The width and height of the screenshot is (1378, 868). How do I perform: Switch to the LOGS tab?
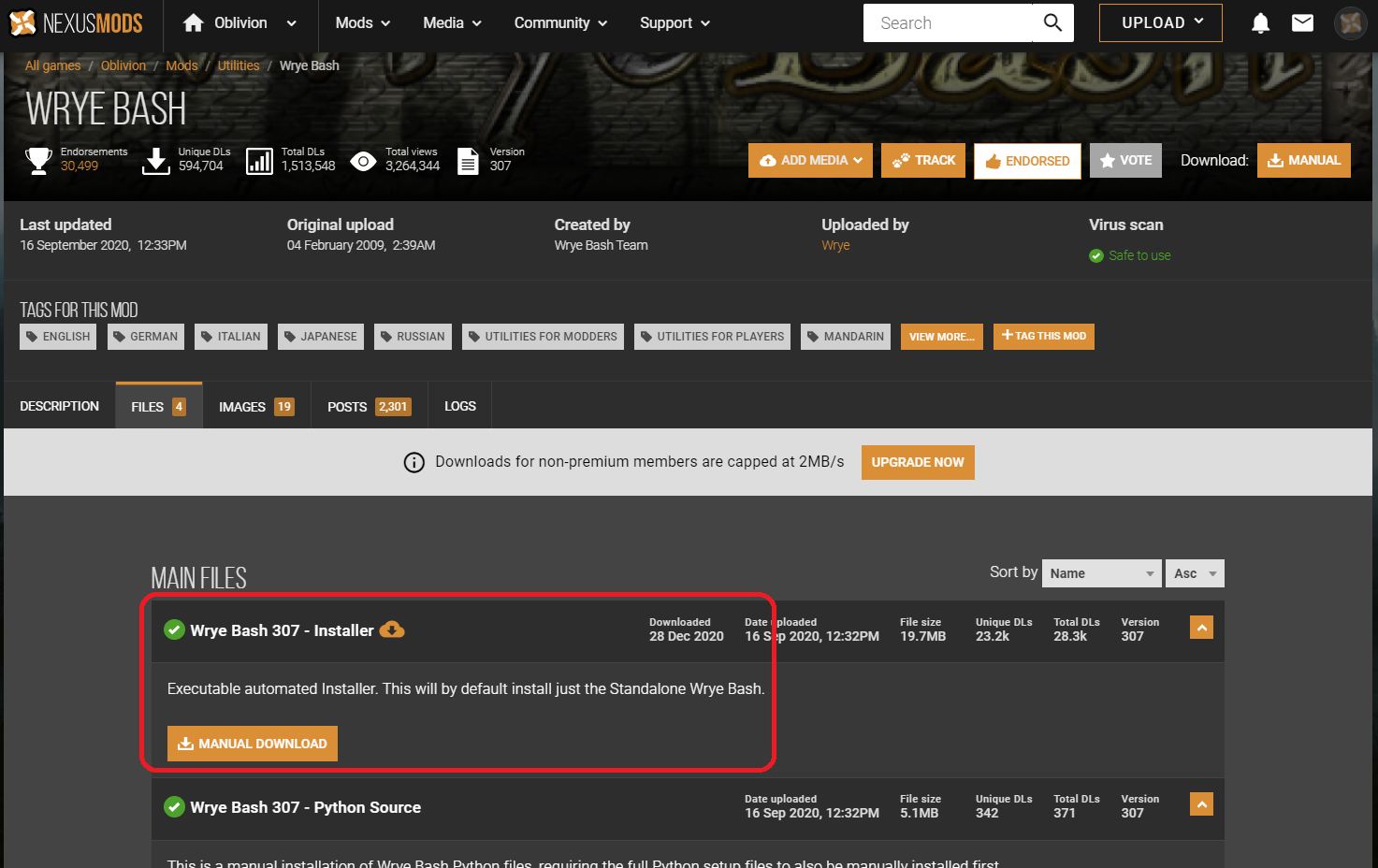460,406
